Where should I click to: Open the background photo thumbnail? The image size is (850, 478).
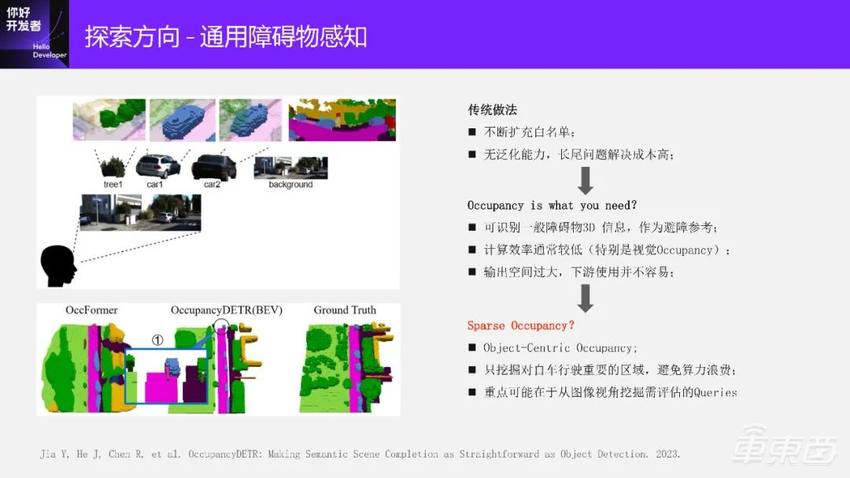click(289, 167)
